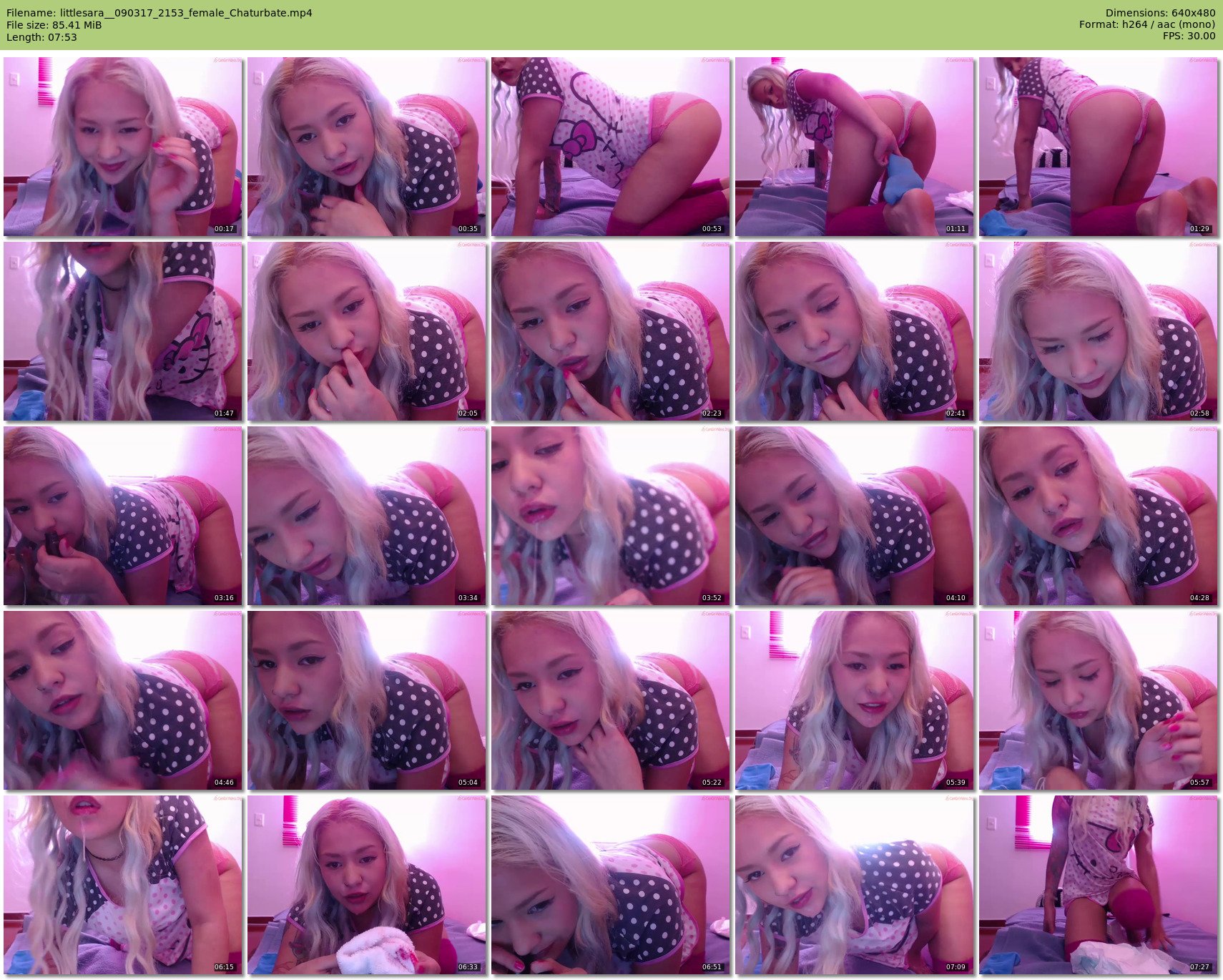Click the "Length: 07:53" text
This screenshot has height=980, width=1223.
pos(41,37)
